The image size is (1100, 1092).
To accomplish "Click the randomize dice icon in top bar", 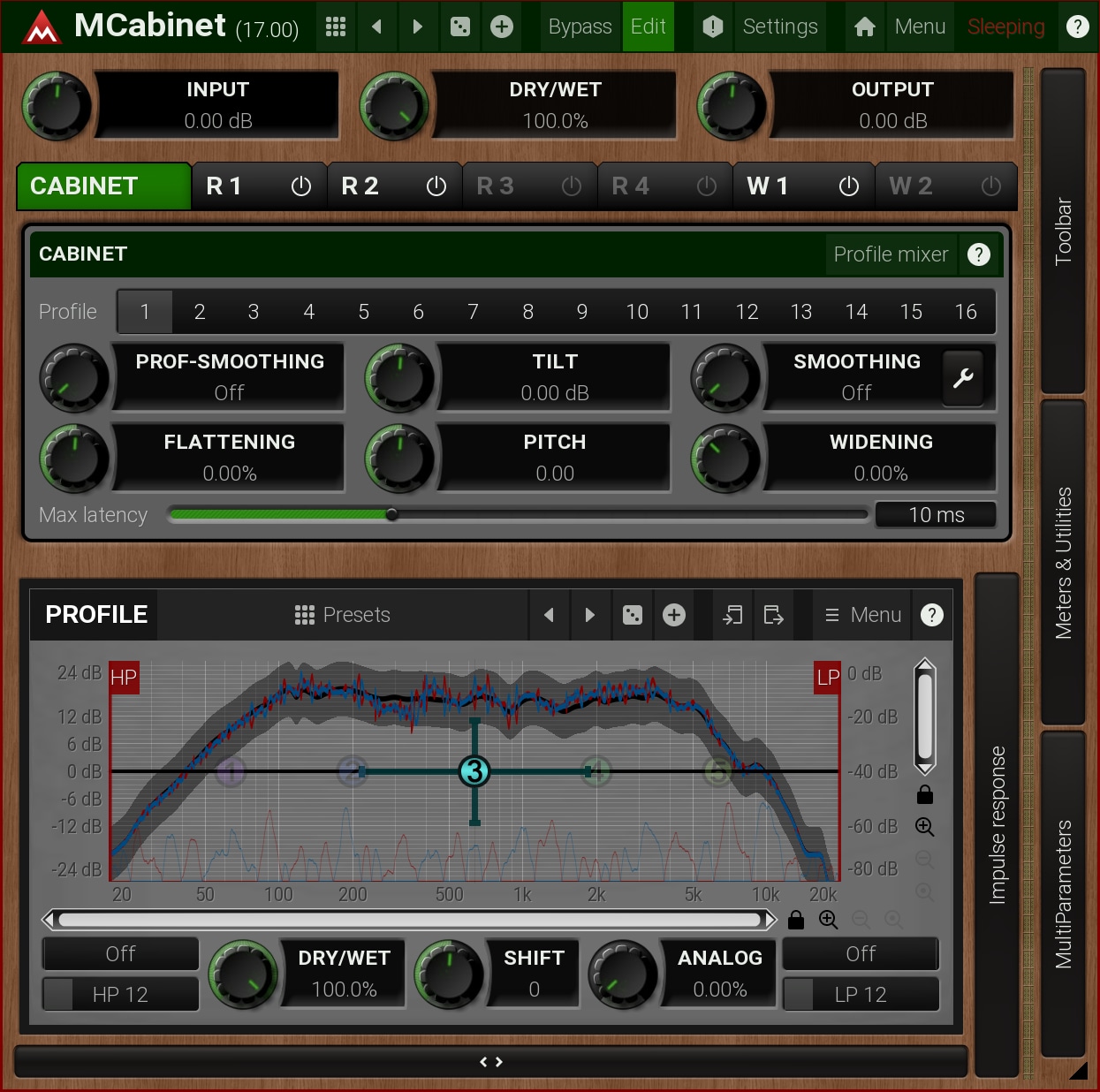I will (x=460, y=27).
